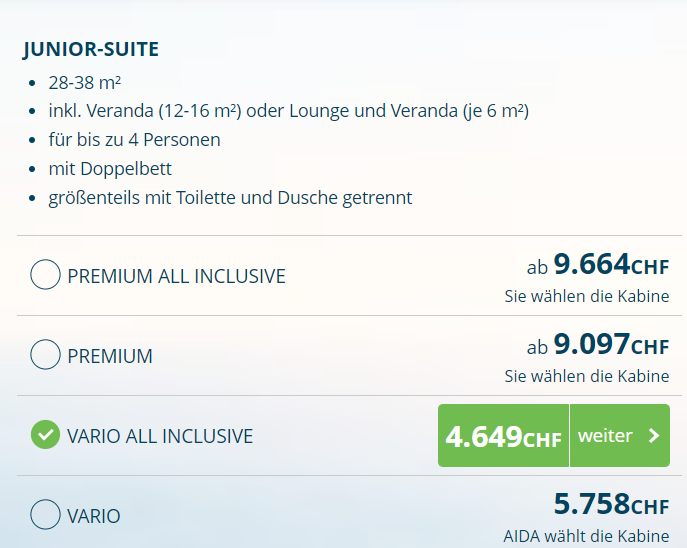Click the 'AIDA wählt die Kabine' note

click(x=586, y=536)
